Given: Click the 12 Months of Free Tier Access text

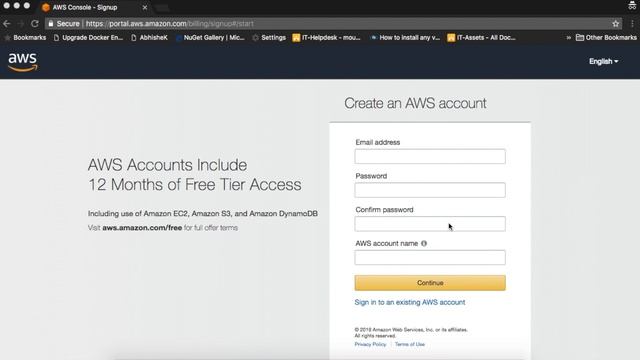Looking at the screenshot, I should pyautogui.click(x=195, y=184).
